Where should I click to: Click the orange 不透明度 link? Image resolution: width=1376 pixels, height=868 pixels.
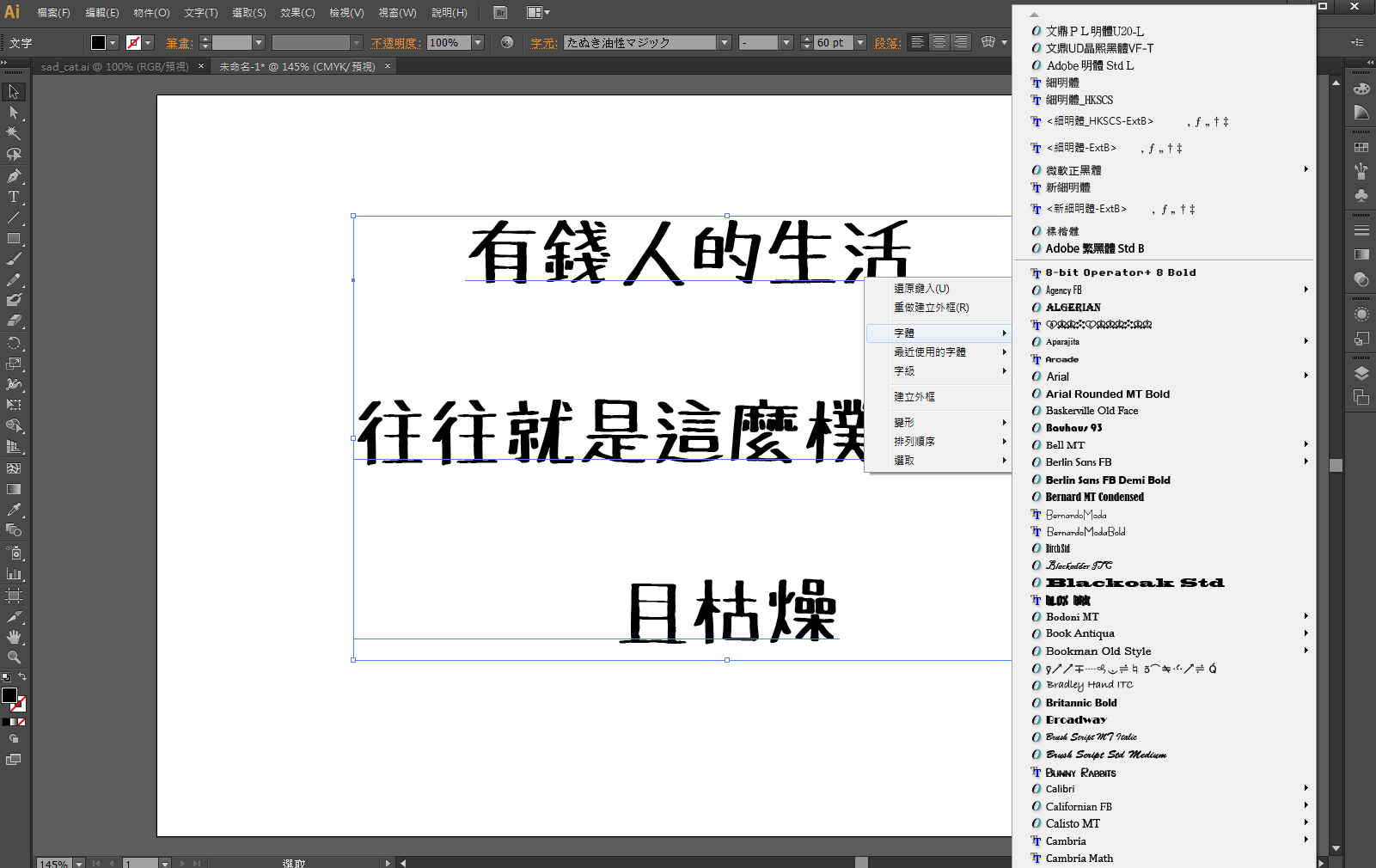point(395,43)
